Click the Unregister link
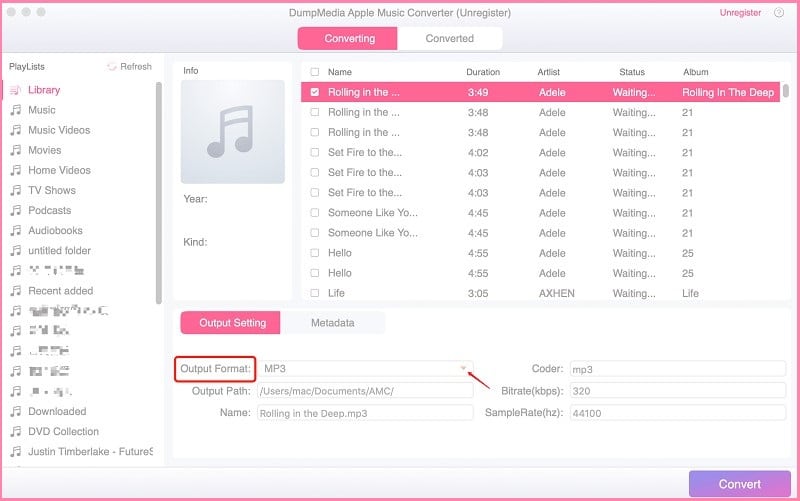Image resolution: width=800 pixels, height=501 pixels. coord(740,13)
